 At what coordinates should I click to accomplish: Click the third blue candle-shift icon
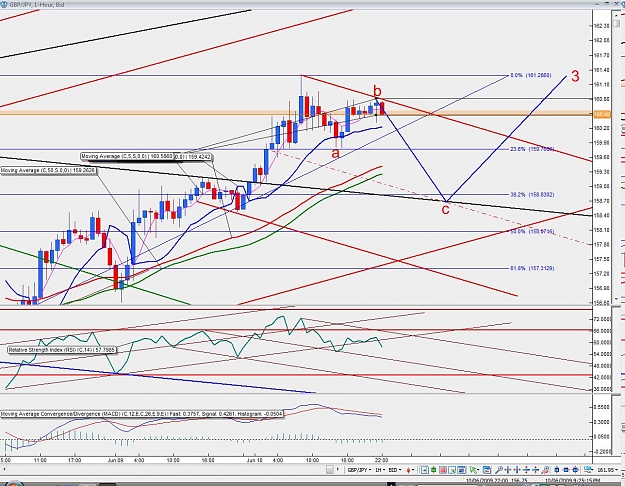coord(575,470)
